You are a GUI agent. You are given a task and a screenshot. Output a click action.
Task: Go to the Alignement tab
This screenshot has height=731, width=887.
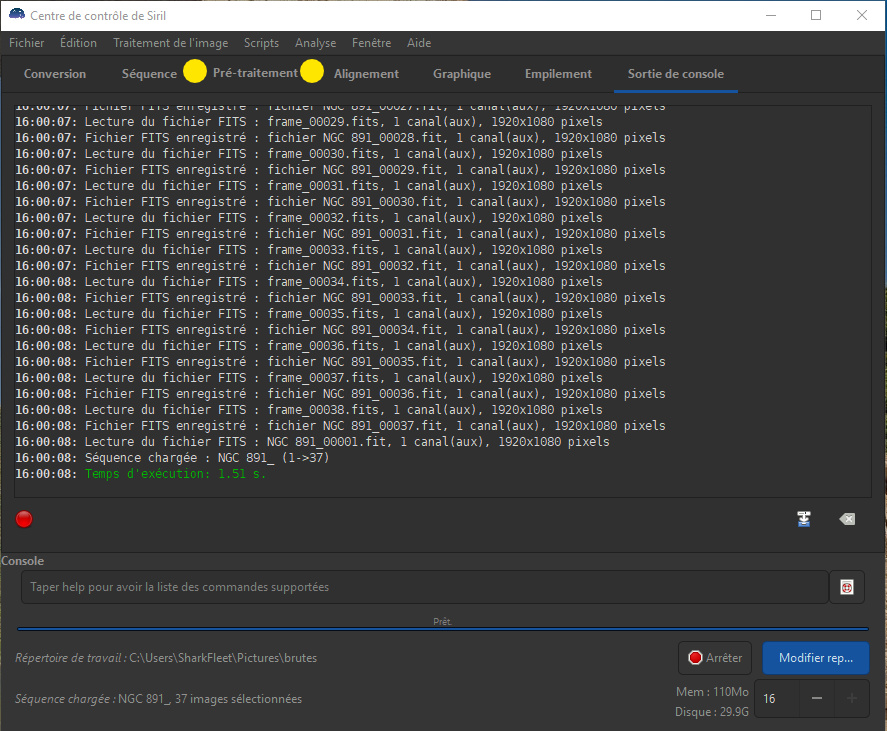click(366, 74)
